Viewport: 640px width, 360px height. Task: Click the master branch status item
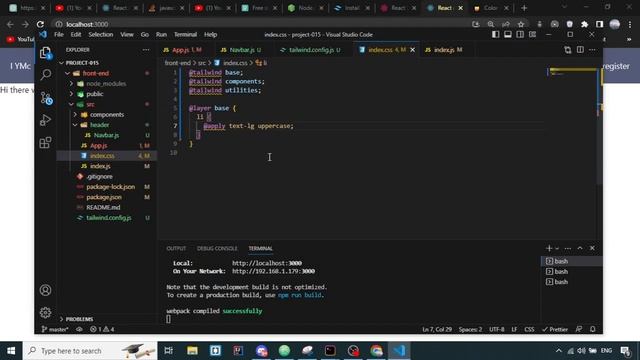point(55,329)
